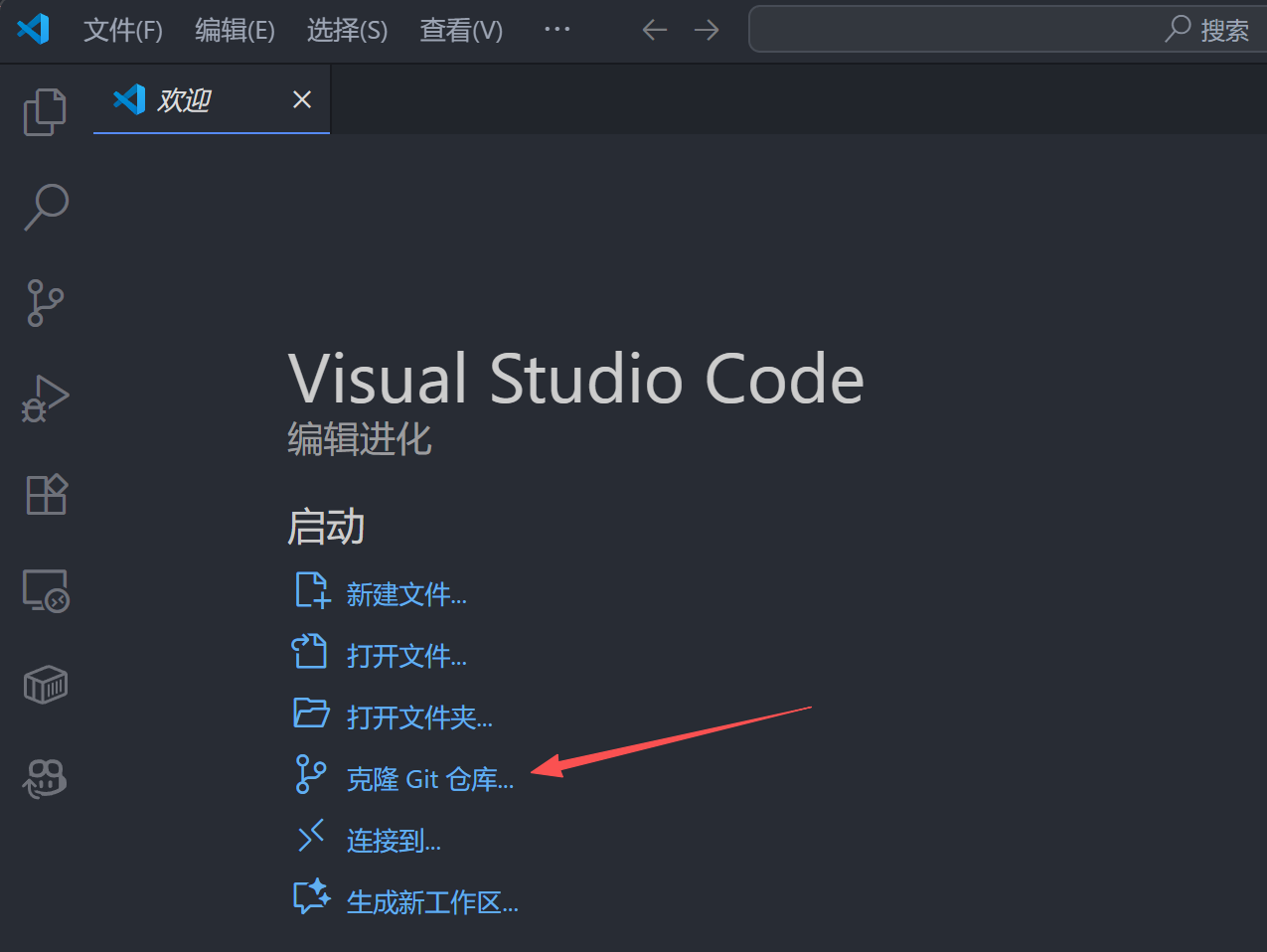
Task: Open the Source Control view
Action: pos(45,302)
